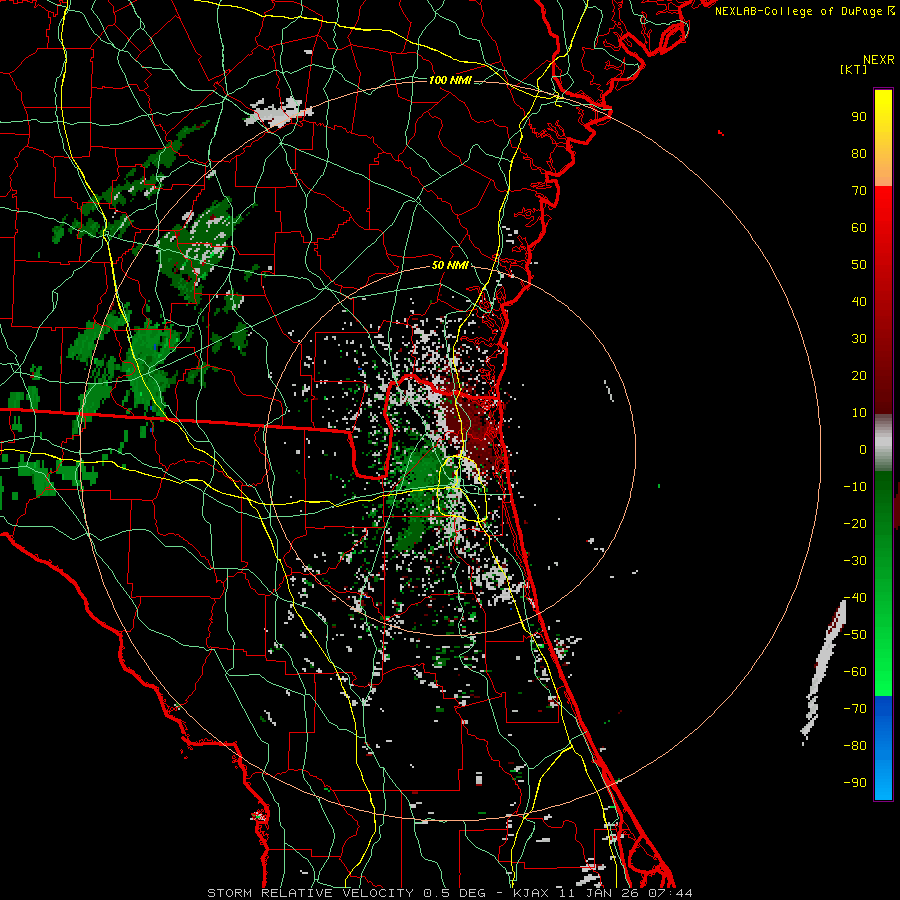
Task: Click the gray zero-velocity segment of color bar
Action: point(883,442)
